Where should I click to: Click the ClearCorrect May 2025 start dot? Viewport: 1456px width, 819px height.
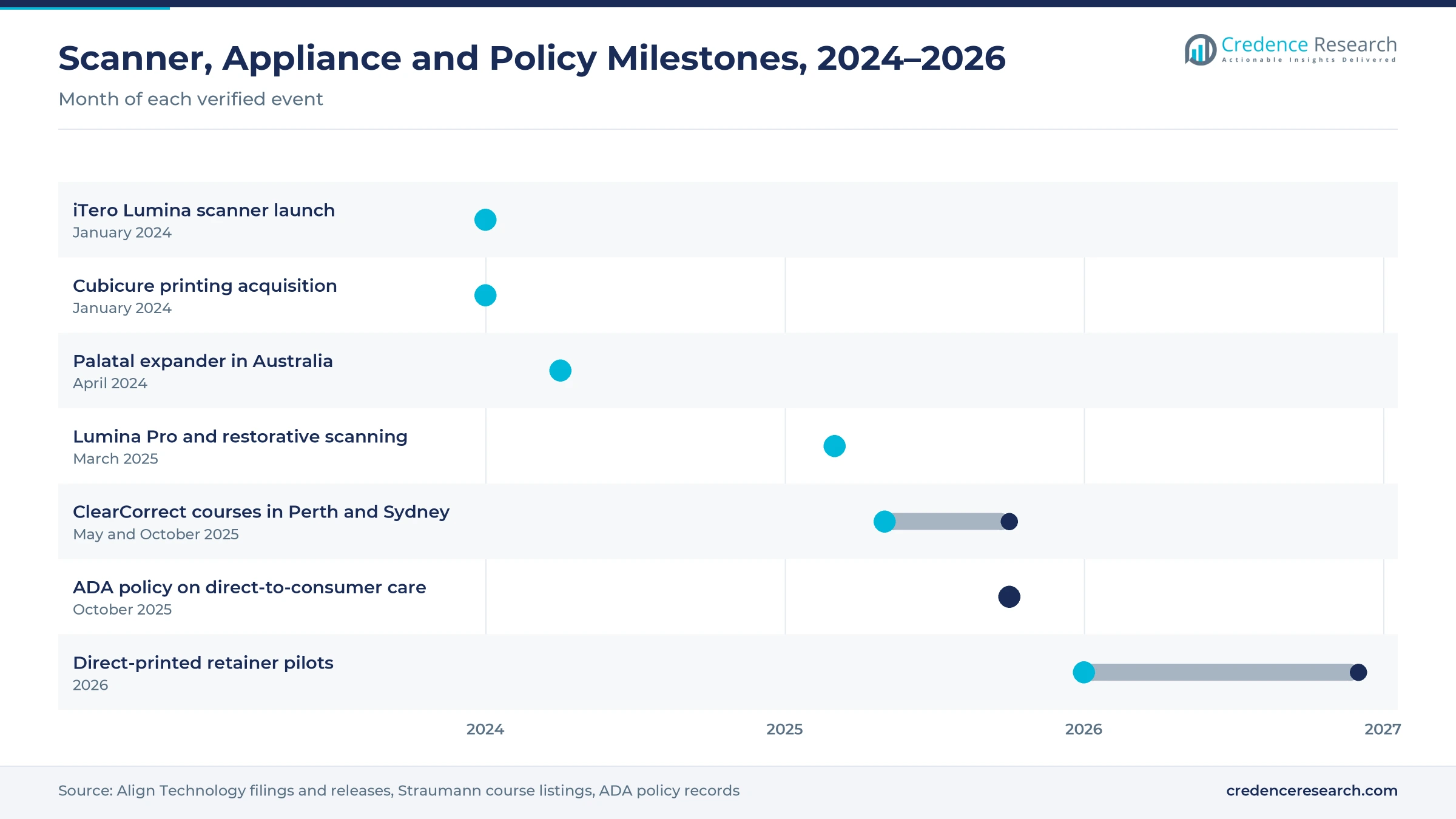(x=885, y=522)
